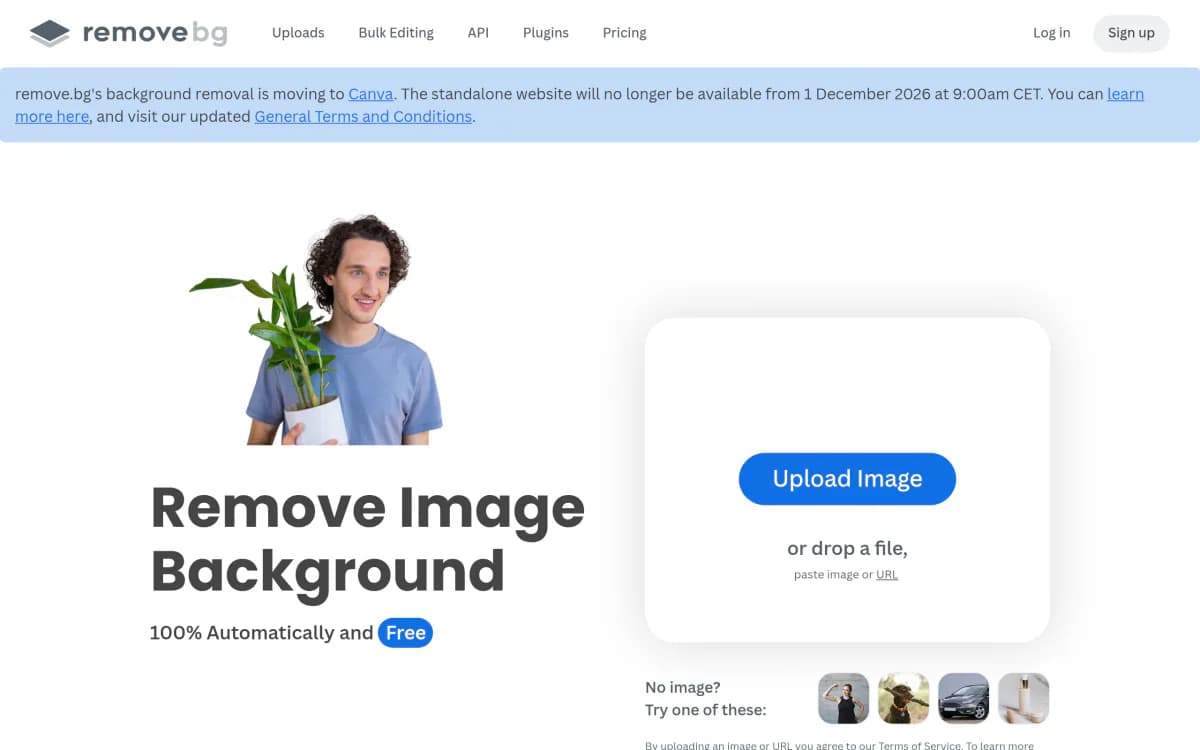Viewport: 1200px width, 750px height.
Task: Select the sample car thumbnail
Action: pos(963,698)
